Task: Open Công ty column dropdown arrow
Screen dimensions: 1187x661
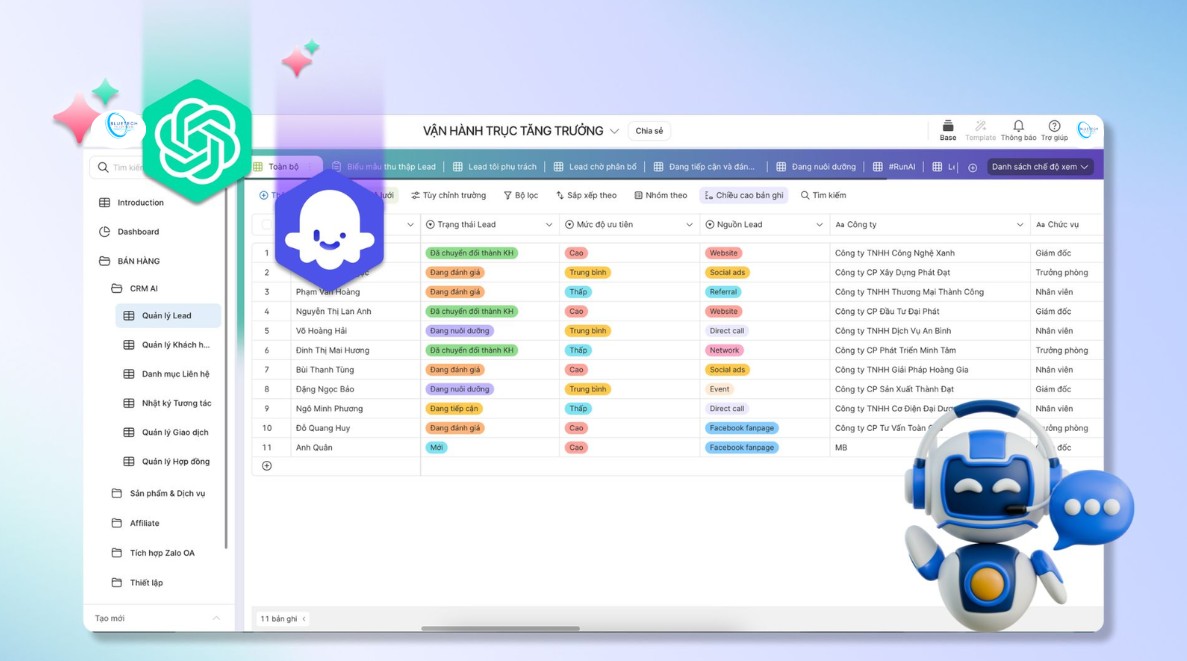Action: click(x=1020, y=225)
